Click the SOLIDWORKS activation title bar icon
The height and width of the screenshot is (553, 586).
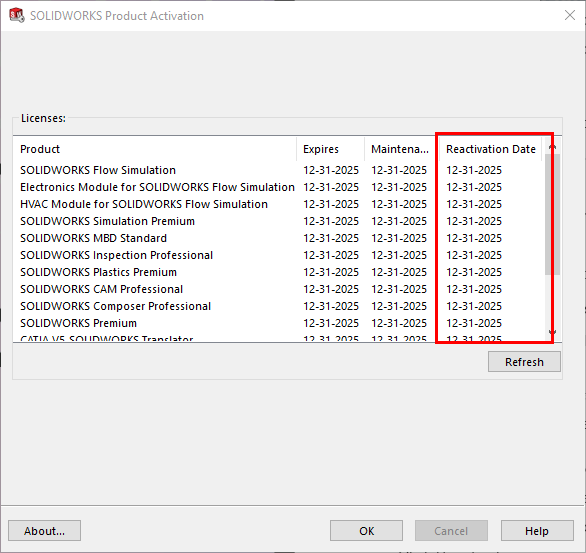(16, 15)
